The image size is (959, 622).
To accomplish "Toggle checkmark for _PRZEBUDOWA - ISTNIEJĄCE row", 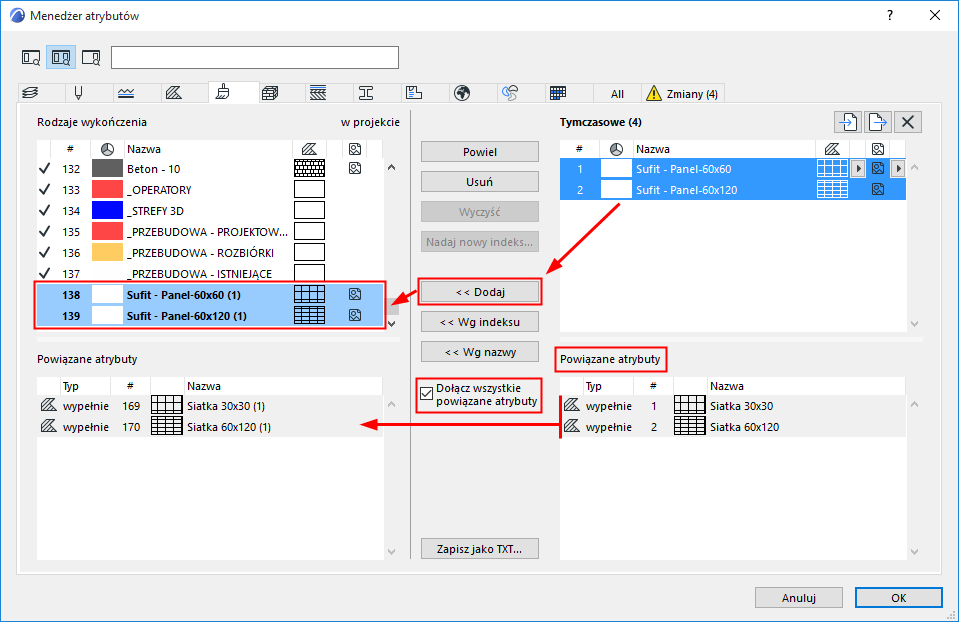I will pos(45,273).
